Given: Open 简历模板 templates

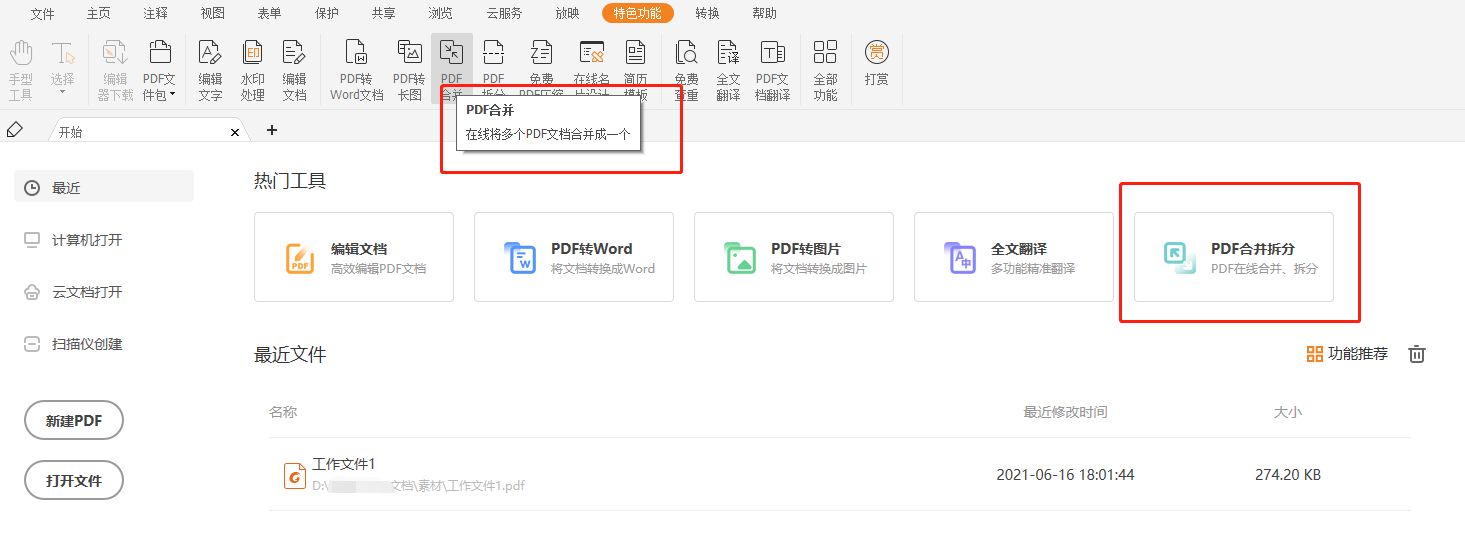Looking at the screenshot, I should click(635, 69).
